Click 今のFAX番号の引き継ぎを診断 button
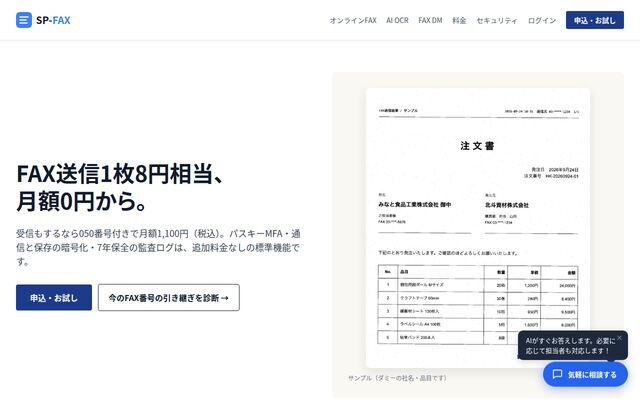Viewport: 640px width, 400px height. click(169, 298)
